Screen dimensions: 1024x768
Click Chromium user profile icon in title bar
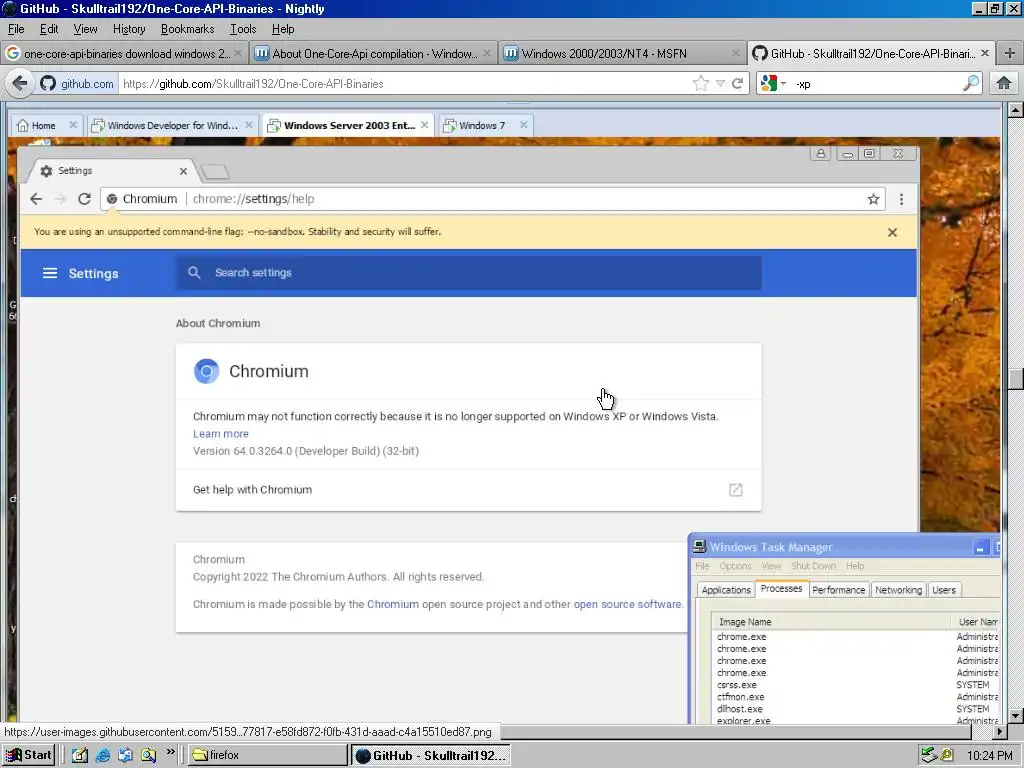point(821,153)
